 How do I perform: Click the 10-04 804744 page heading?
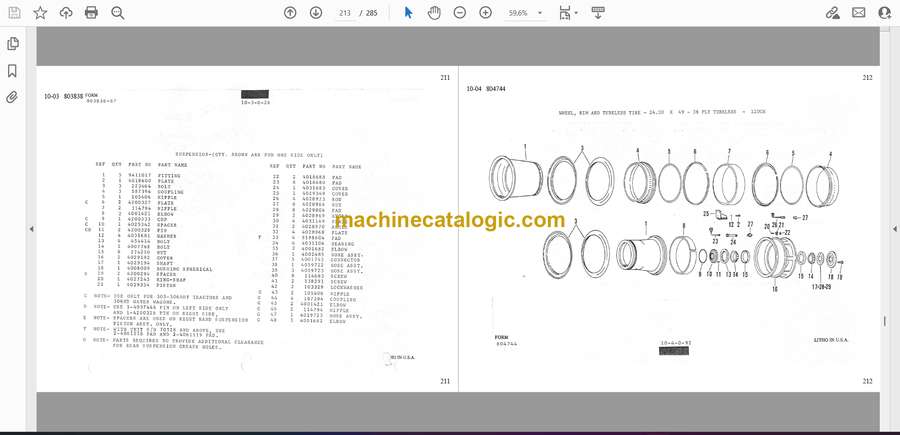[486, 89]
